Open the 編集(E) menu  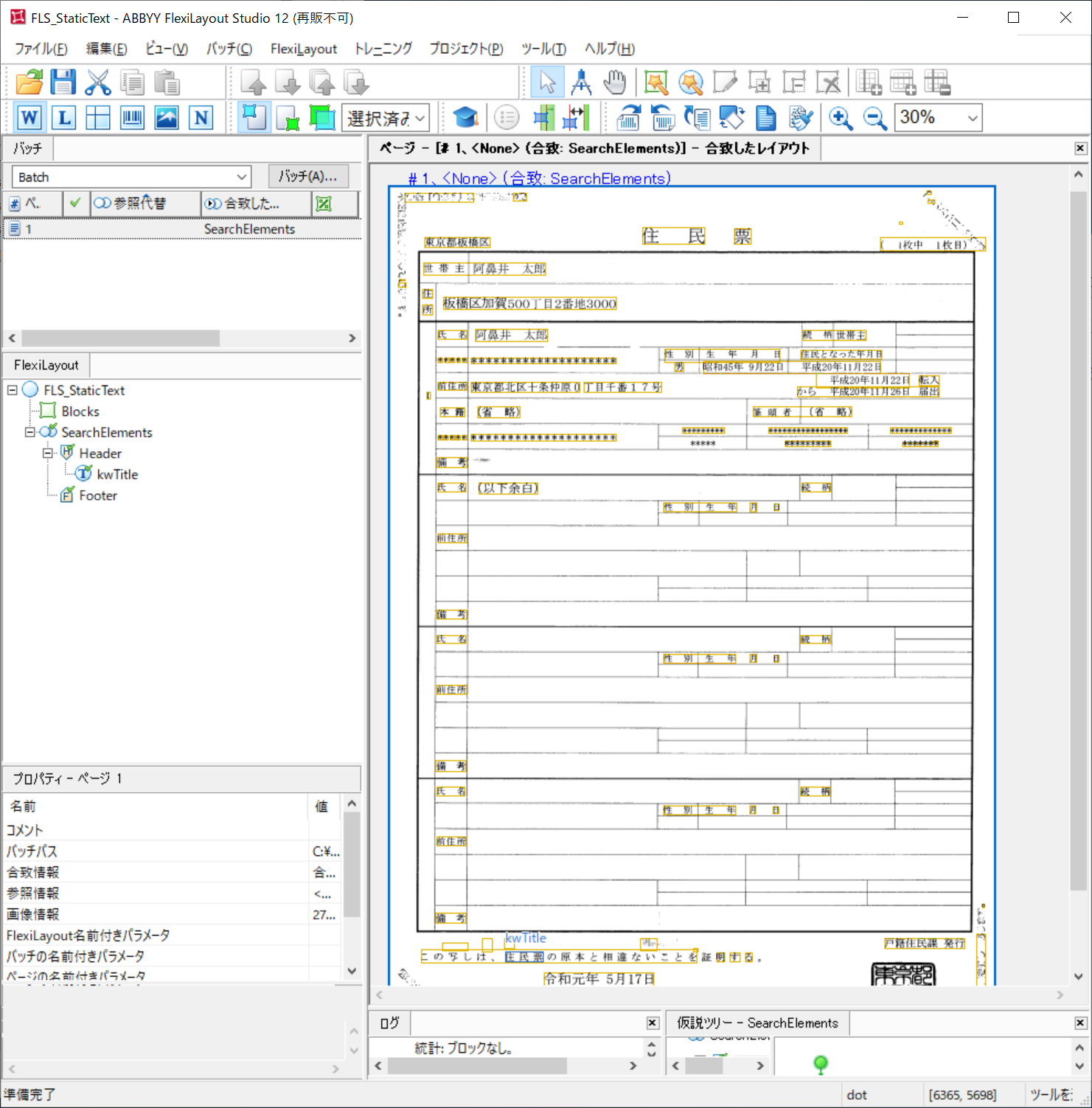106,49
